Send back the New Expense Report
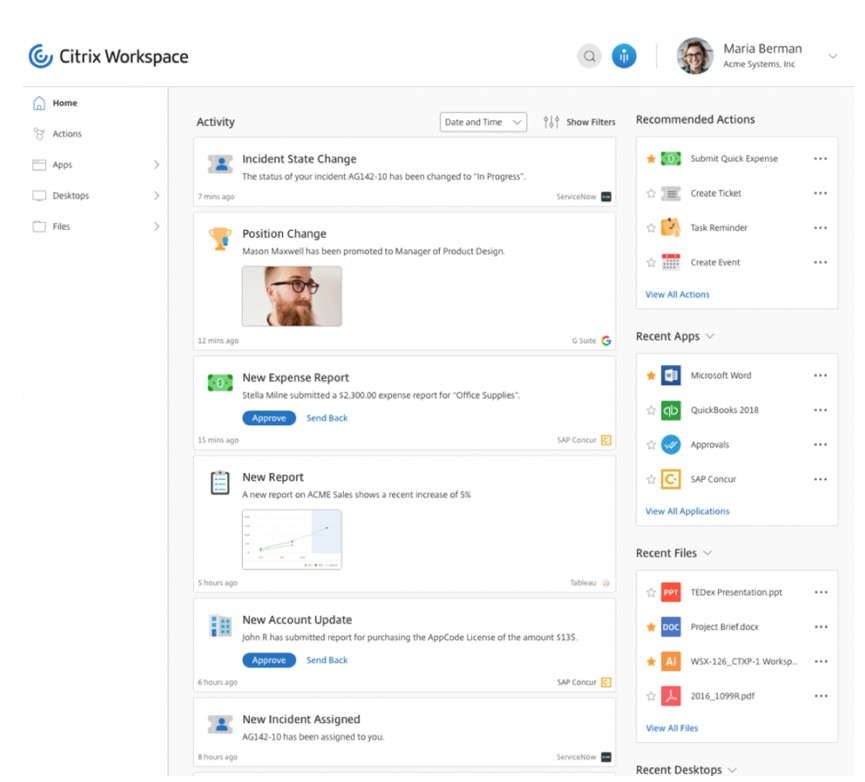The height and width of the screenshot is (782, 865). tap(327, 418)
